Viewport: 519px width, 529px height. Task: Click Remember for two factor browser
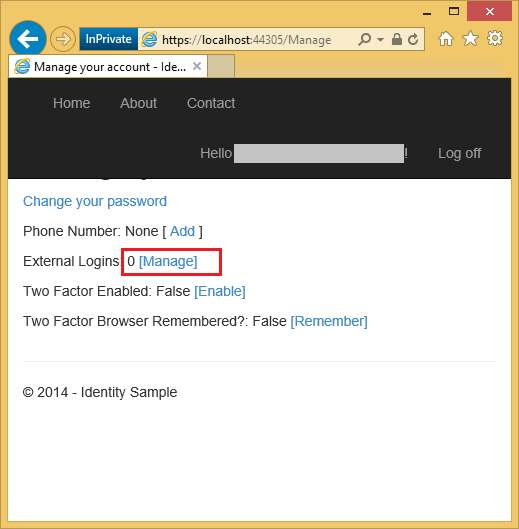pyautogui.click(x=329, y=322)
